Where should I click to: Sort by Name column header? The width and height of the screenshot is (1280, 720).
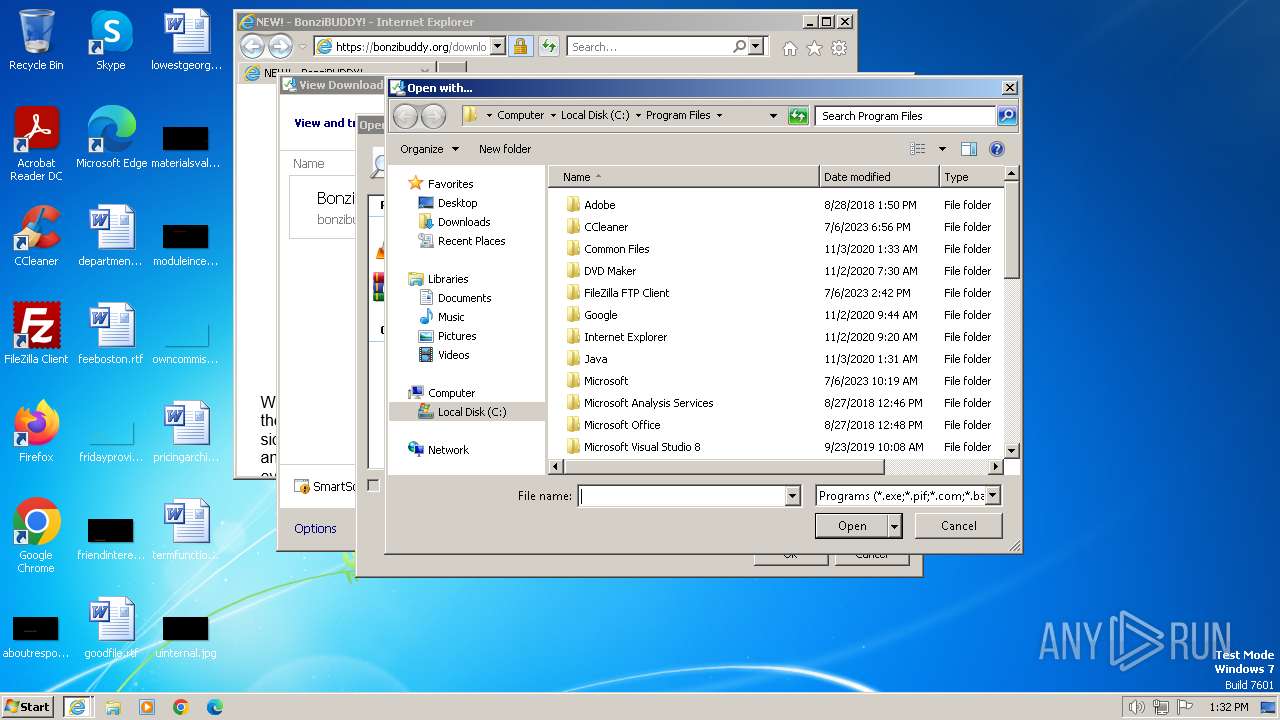[x=683, y=177]
